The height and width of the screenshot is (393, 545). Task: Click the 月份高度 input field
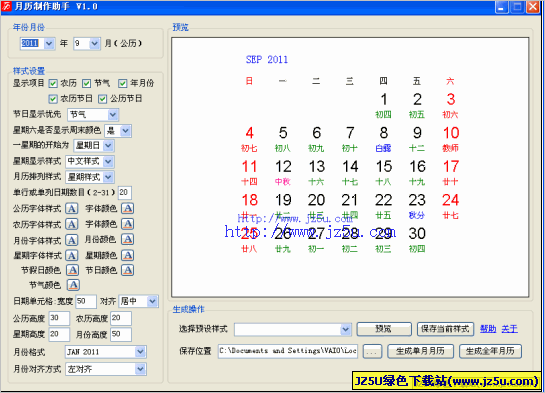pos(121,334)
